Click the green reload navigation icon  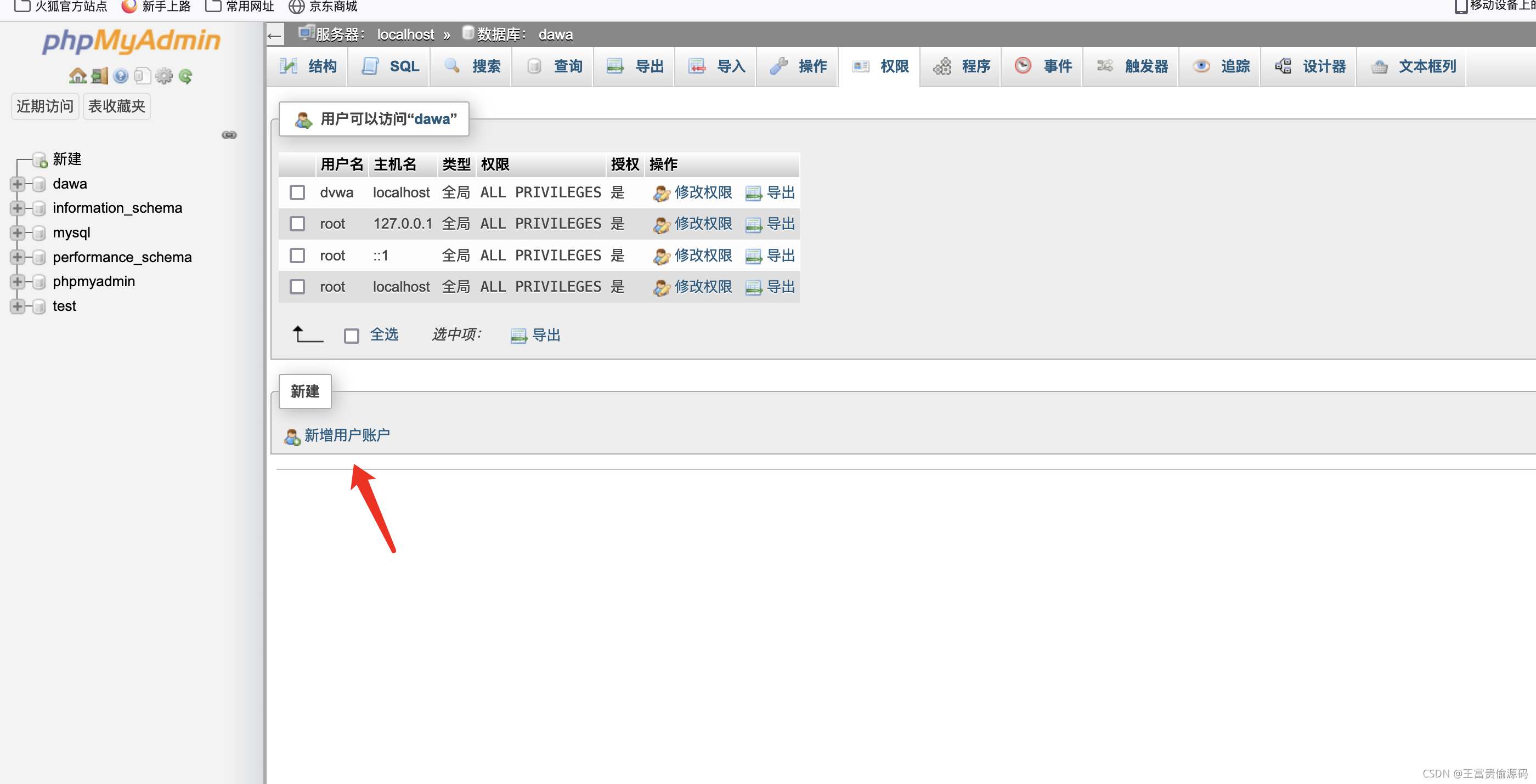pos(185,76)
